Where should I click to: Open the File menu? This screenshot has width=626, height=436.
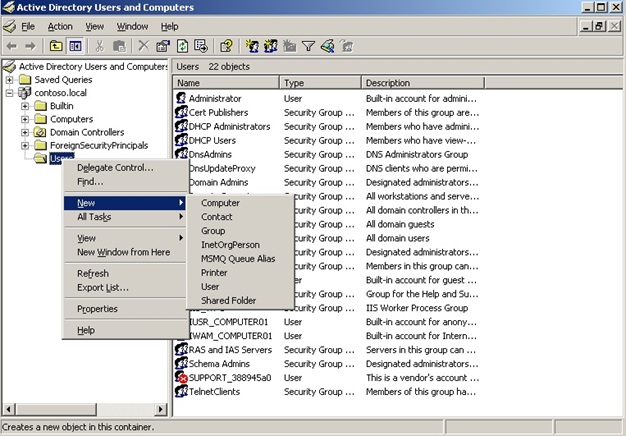point(28,26)
